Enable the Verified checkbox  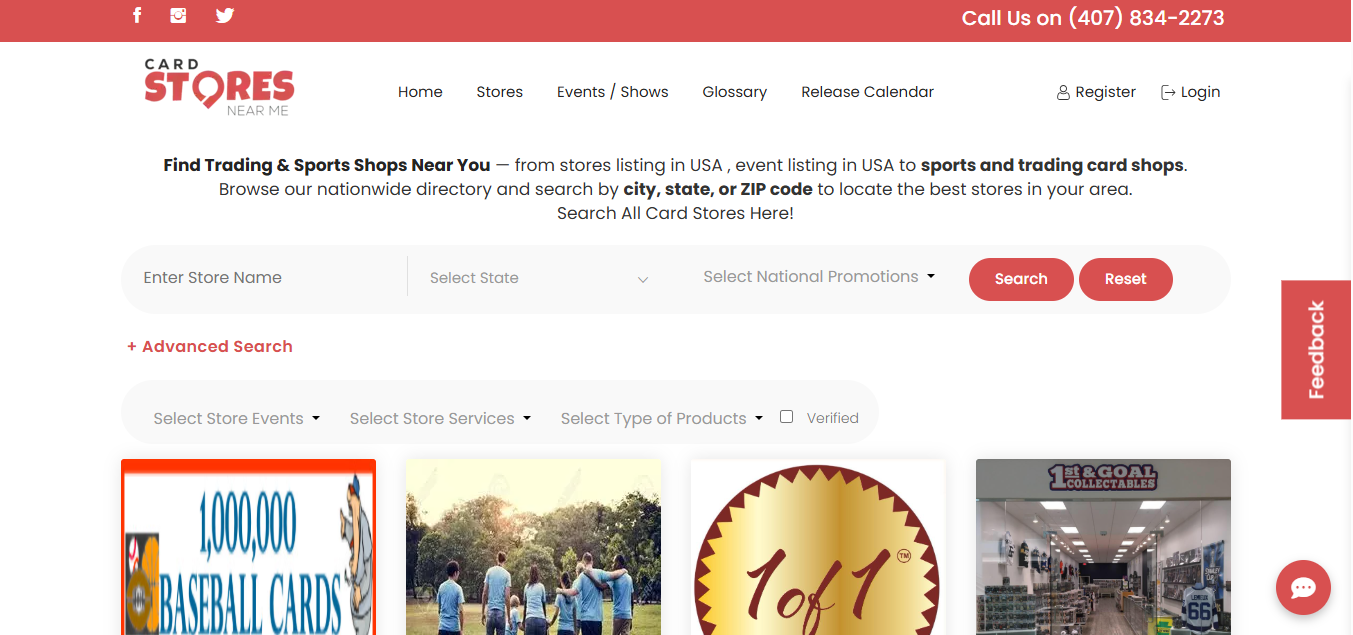click(786, 417)
